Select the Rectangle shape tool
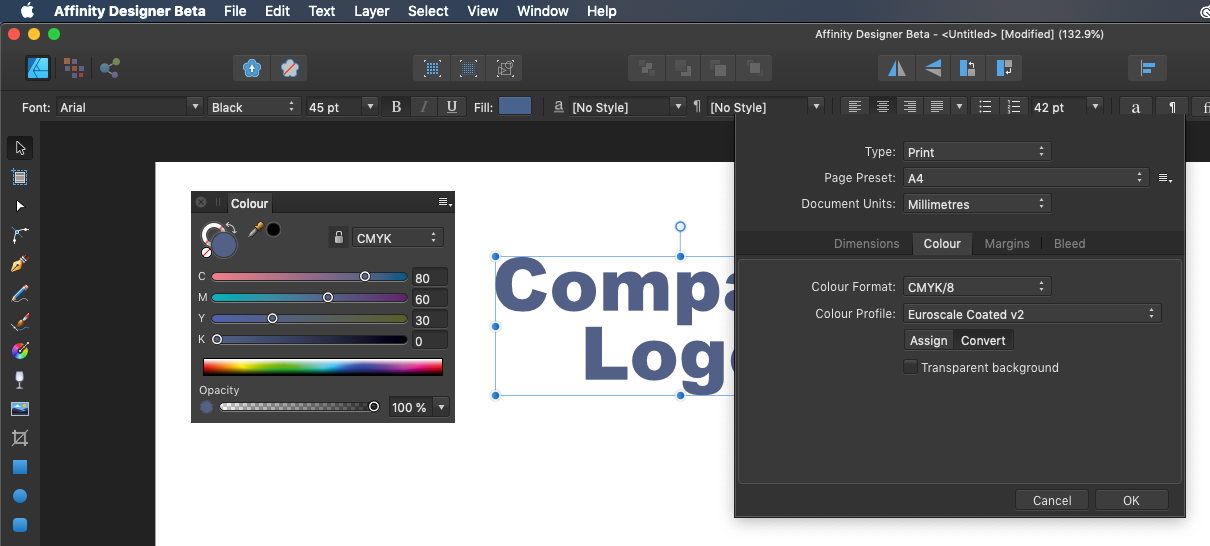 tap(20, 467)
